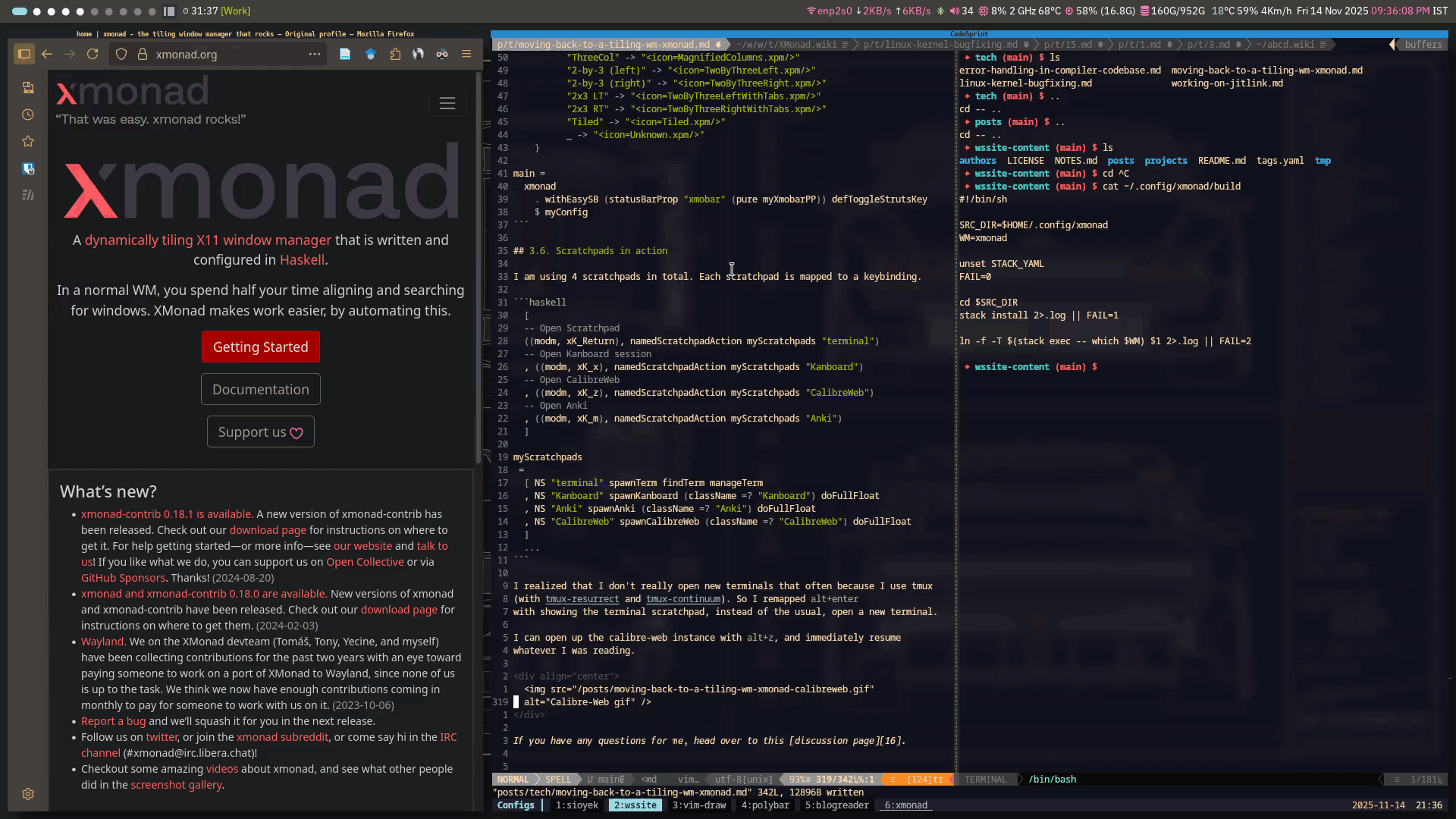The height and width of the screenshot is (819, 1456).
Task: Open sidebar settings gear icon
Action: pos(28,793)
